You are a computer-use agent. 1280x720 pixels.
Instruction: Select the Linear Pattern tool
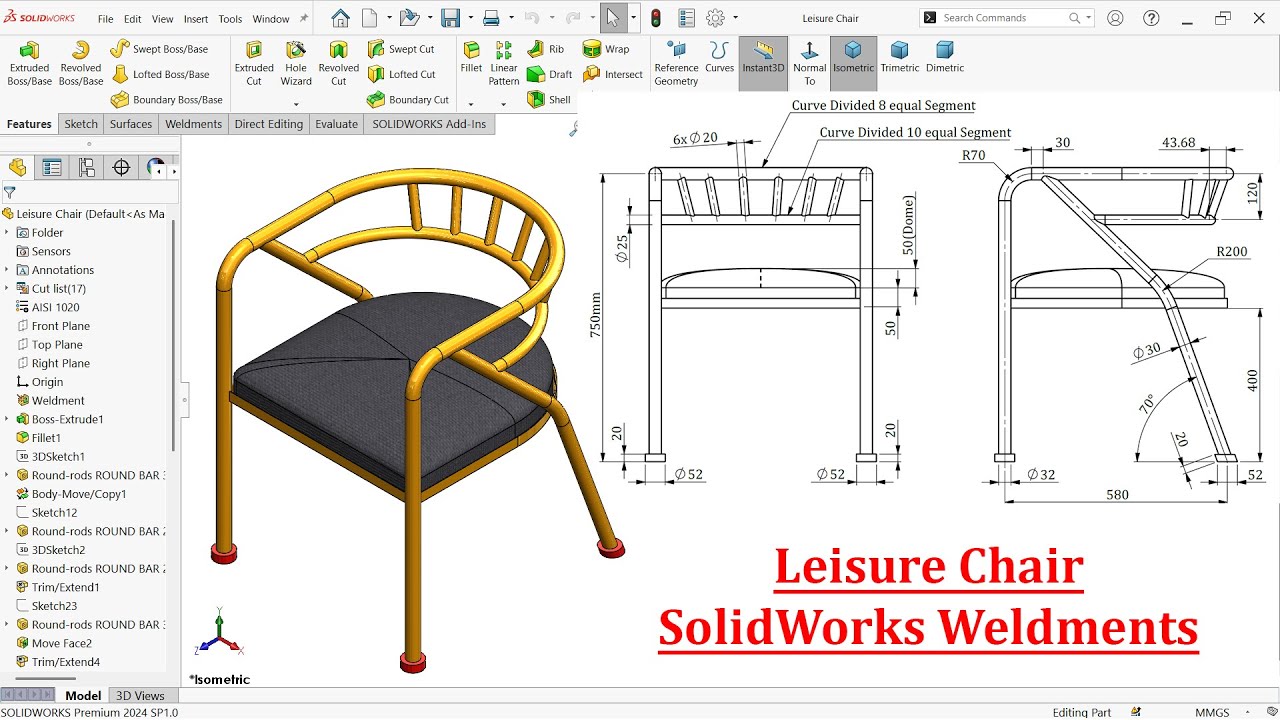[504, 64]
